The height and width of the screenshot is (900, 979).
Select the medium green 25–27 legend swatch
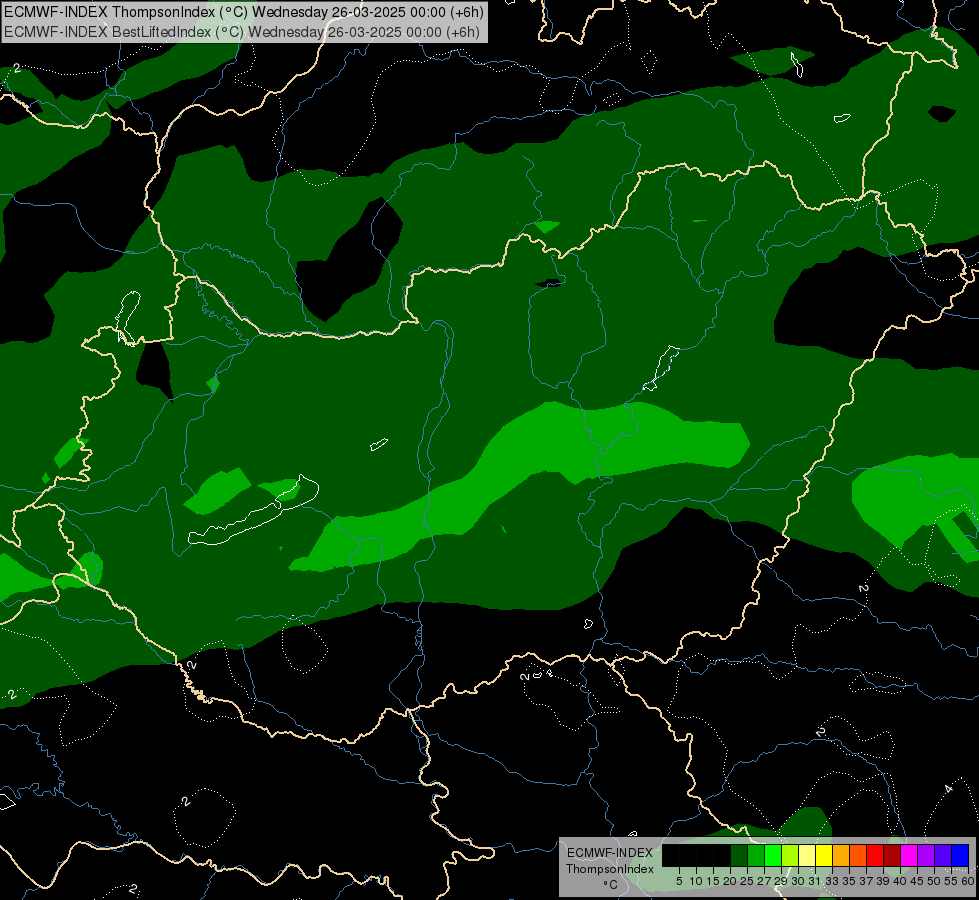[x=756, y=855]
